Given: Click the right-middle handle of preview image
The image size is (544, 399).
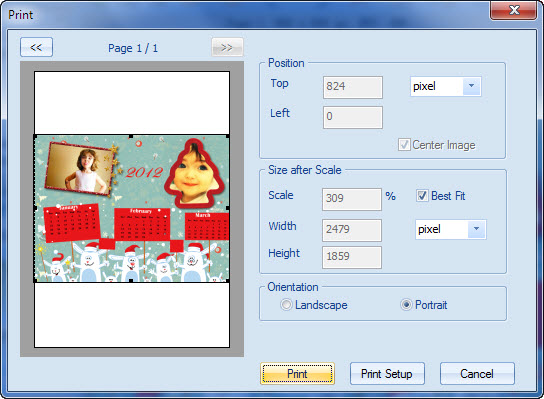Looking at the screenshot, I should 228,208.
